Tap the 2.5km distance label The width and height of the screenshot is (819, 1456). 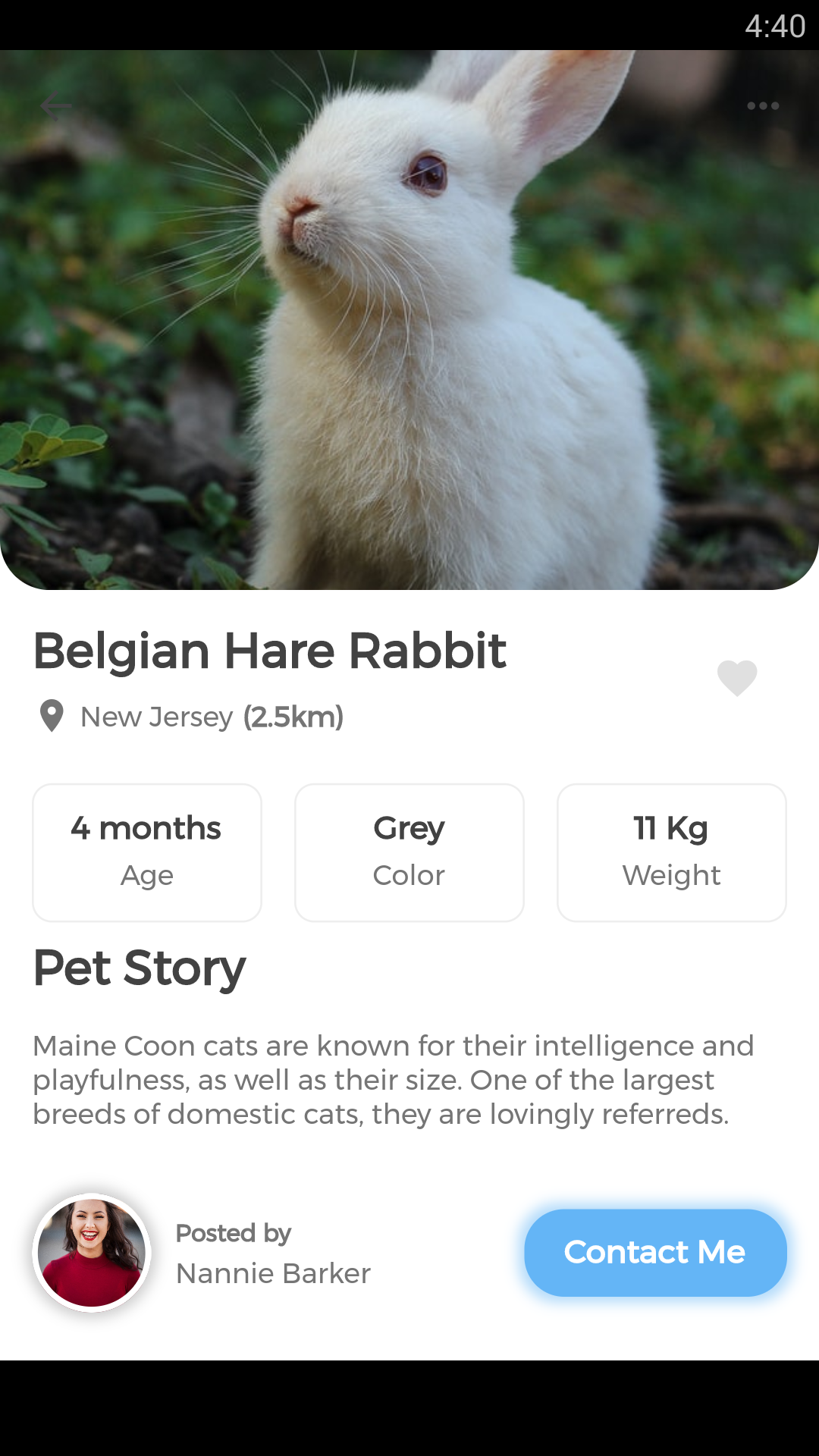click(x=293, y=717)
